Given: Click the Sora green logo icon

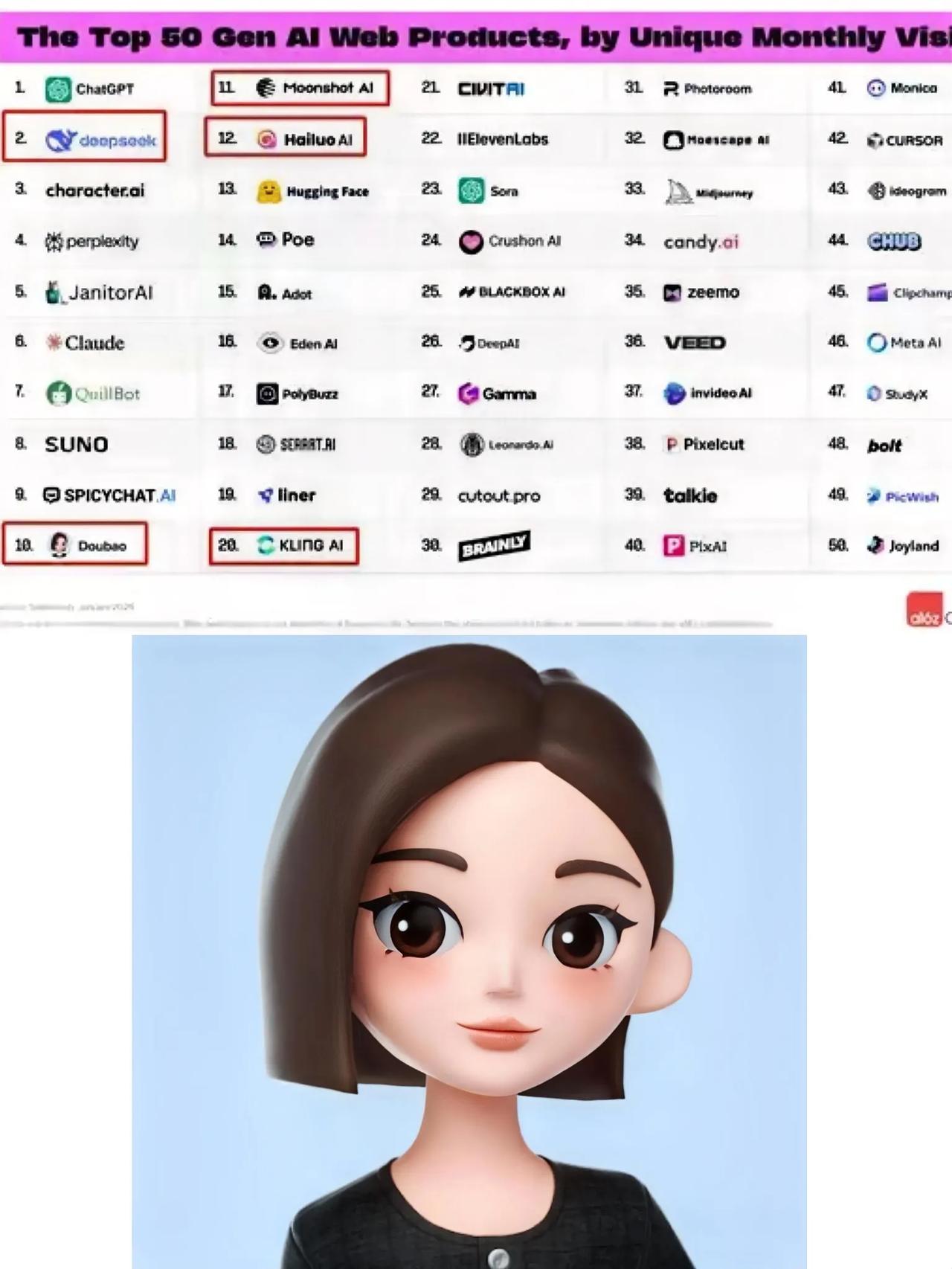Looking at the screenshot, I should coord(471,191).
